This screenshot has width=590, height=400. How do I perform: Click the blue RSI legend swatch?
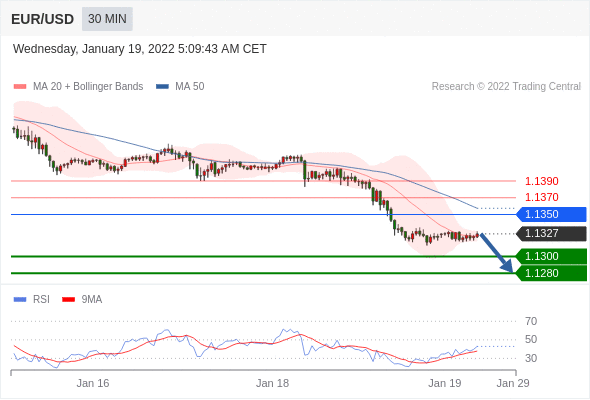pyautogui.click(x=20, y=300)
